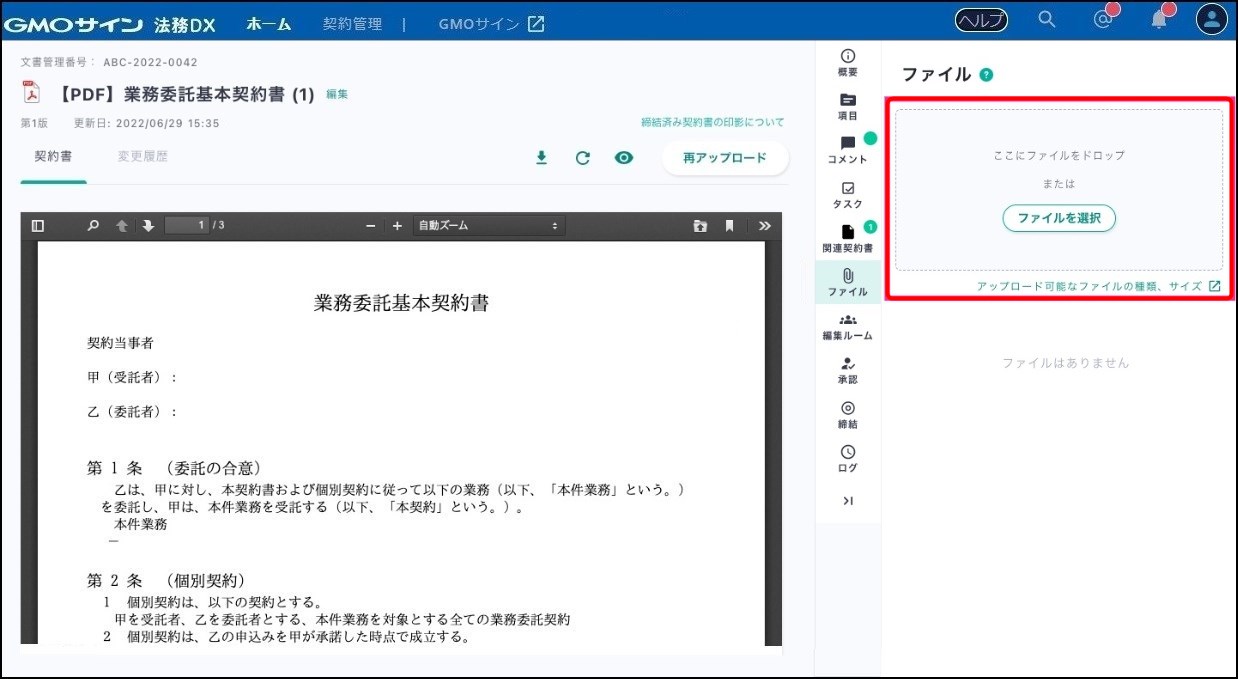
Task: Open the 自動ズーム zoom dropdown
Action: click(488, 226)
